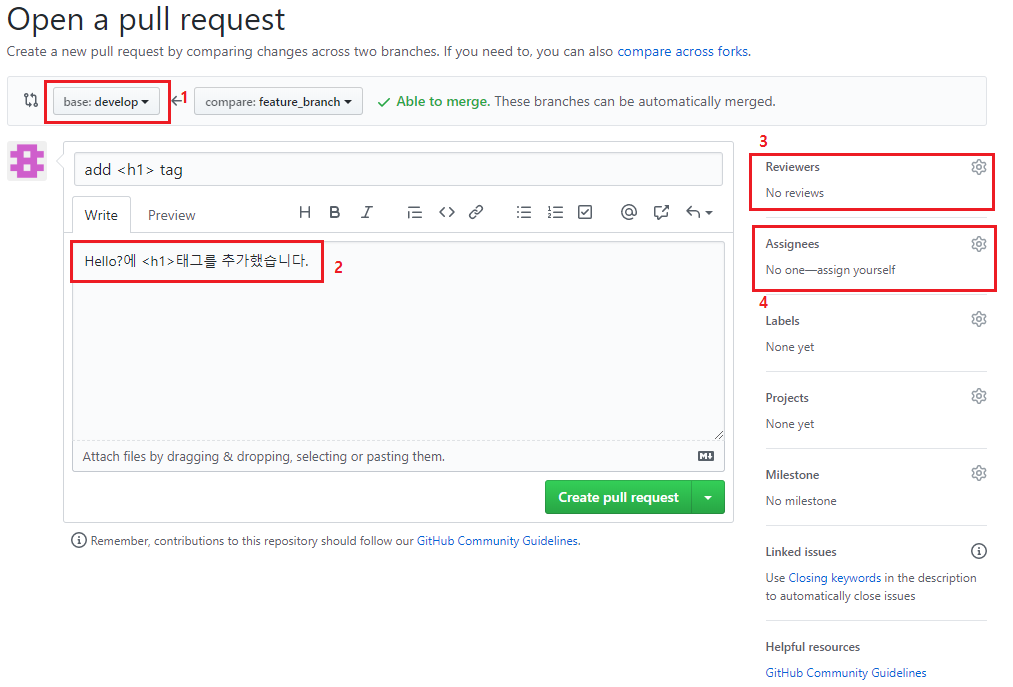Viewport: 1013px width, 687px height.
Task: Insert heading with the H toolbar icon
Action: (x=305, y=212)
